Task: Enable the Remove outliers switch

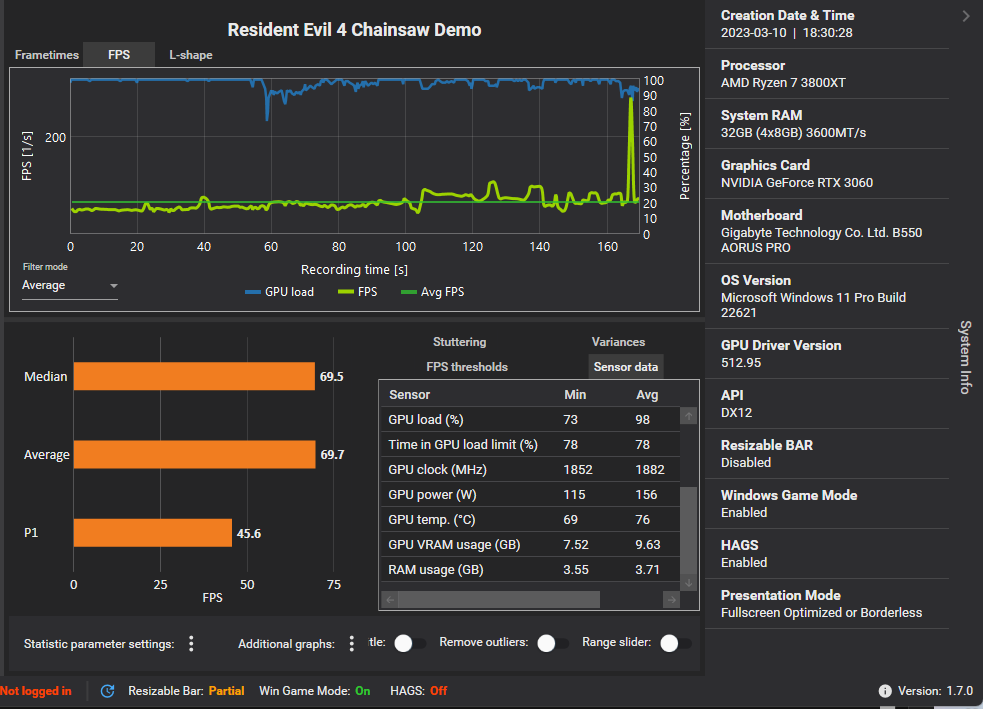Action: click(553, 643)
